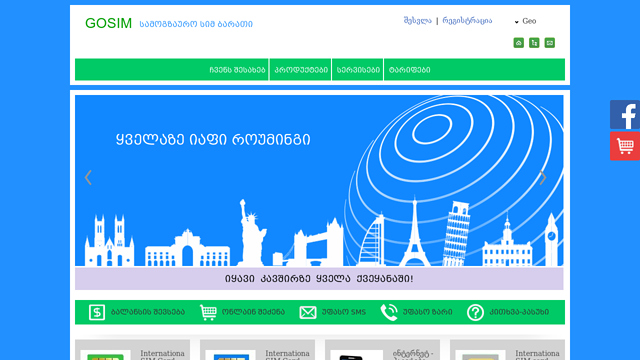The width and height of the screenshot is (640, 360).
Task: Click the კითხვა-პასუხი link
Action: tap(519, 312)
